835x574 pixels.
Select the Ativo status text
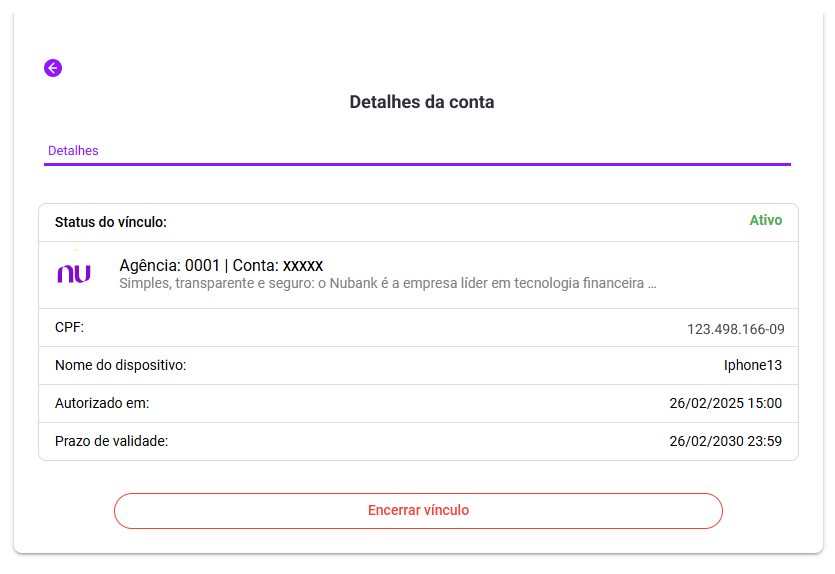765,220
